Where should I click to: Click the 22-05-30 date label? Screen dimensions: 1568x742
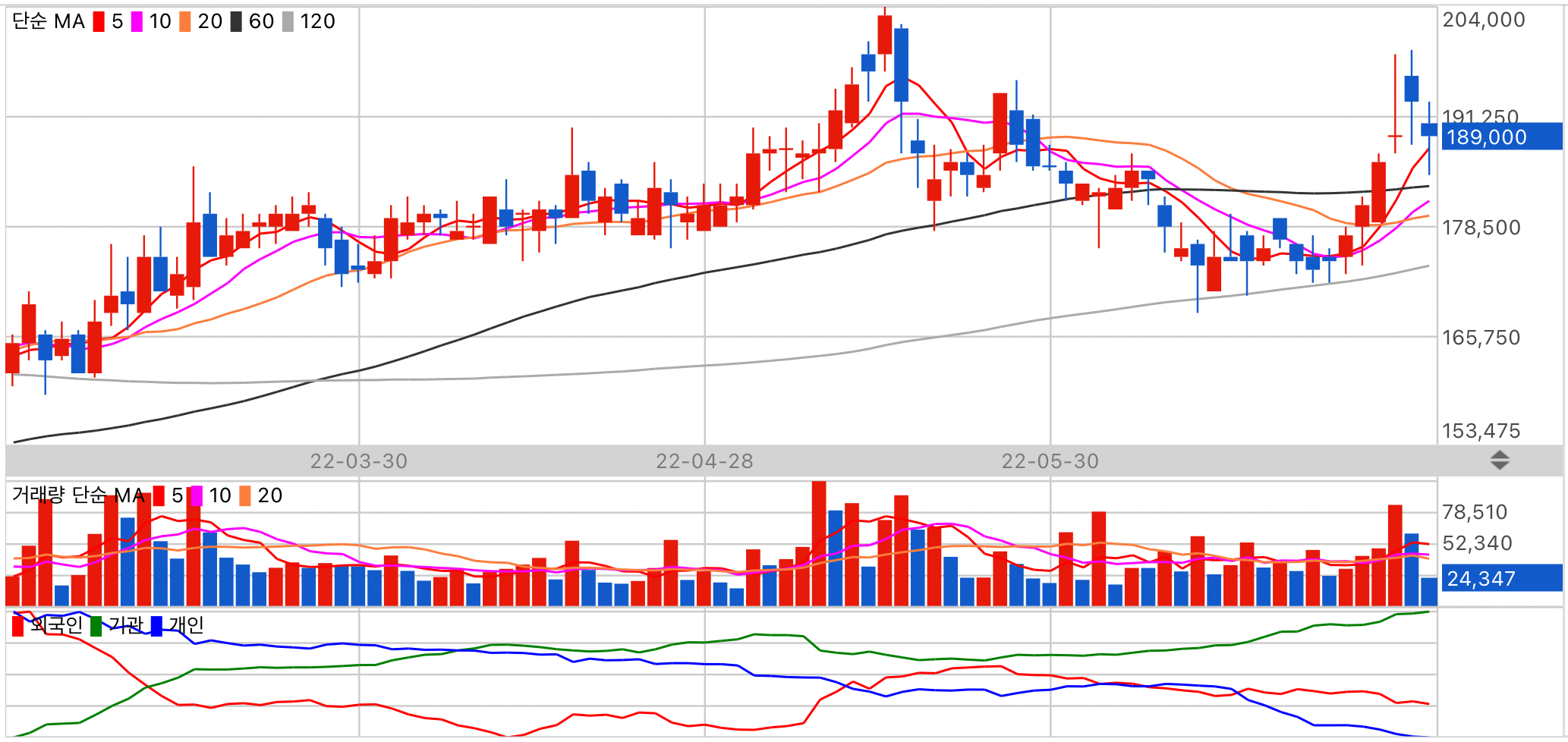[x=1050, y=461]
